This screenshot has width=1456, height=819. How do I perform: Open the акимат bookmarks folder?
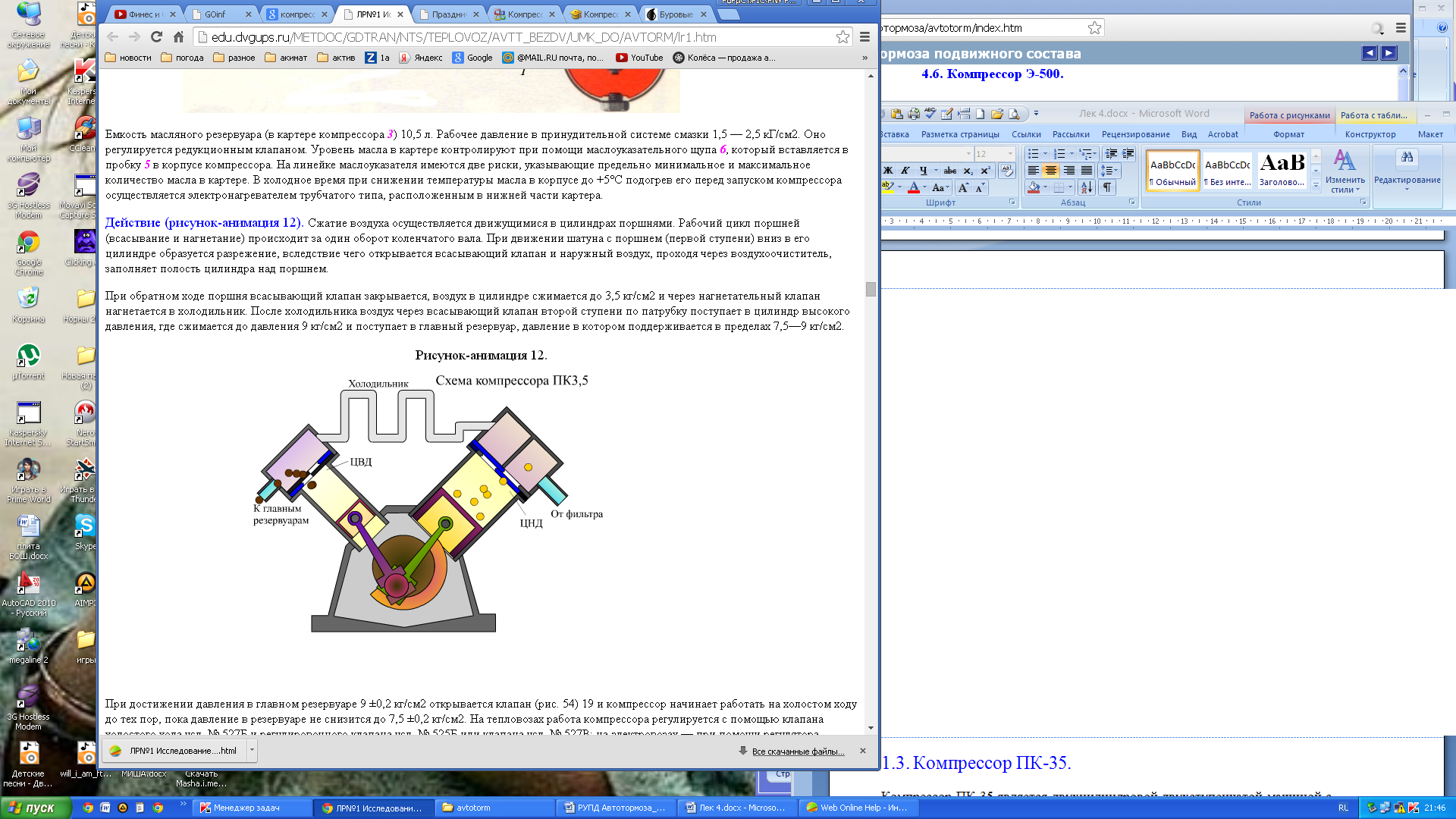[x=286, y=58]
